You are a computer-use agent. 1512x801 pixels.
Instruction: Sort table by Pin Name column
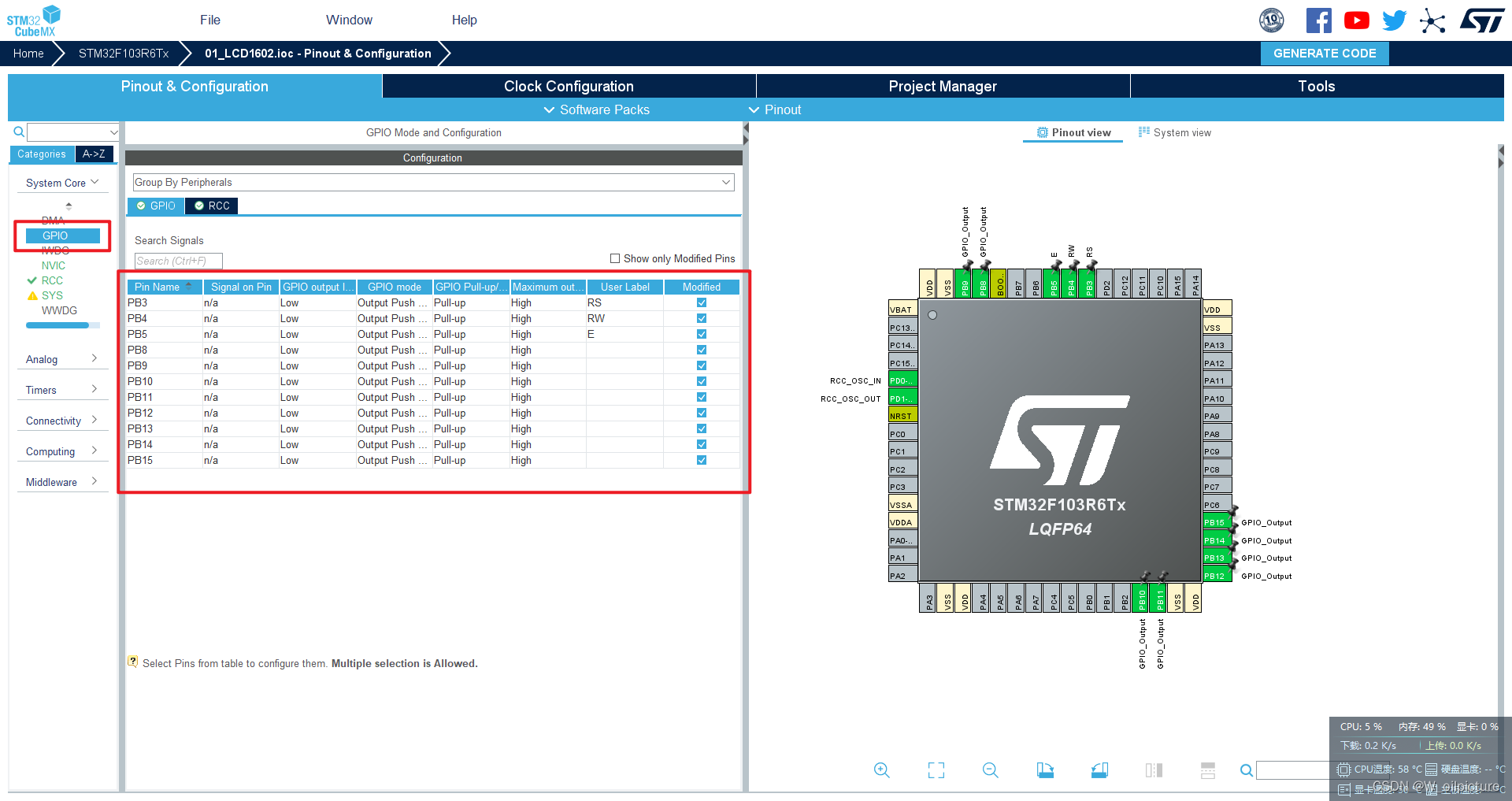(165, 287)
